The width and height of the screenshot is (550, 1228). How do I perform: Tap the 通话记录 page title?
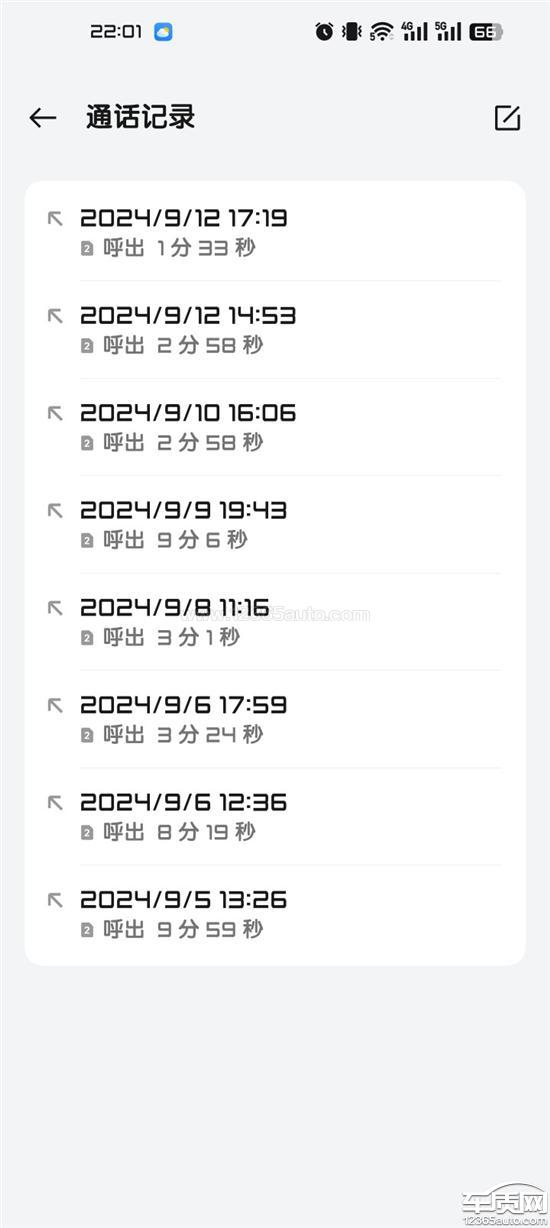click(x=140, y=117)
